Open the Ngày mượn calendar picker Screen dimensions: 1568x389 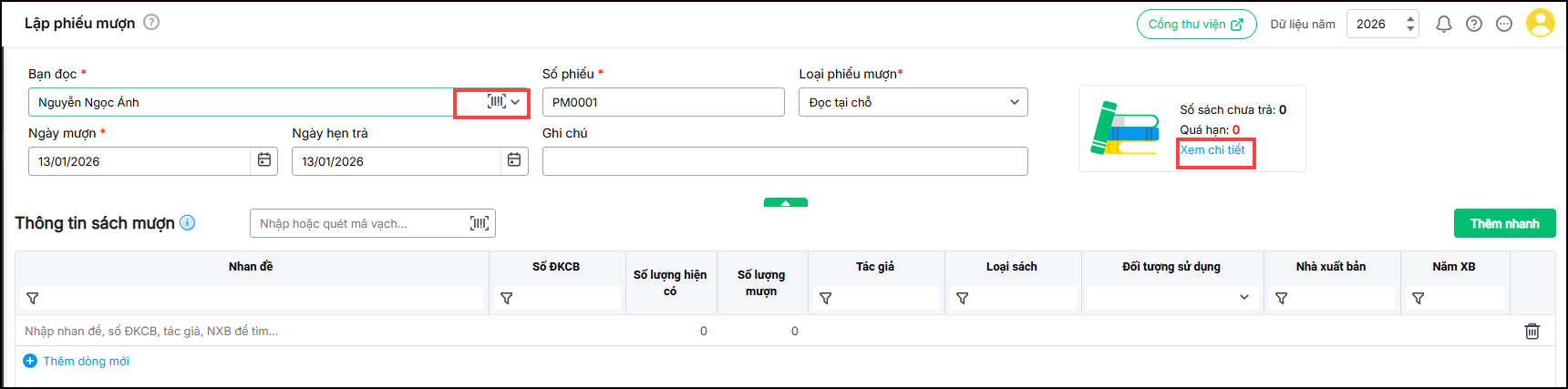(x=264, y=160)
